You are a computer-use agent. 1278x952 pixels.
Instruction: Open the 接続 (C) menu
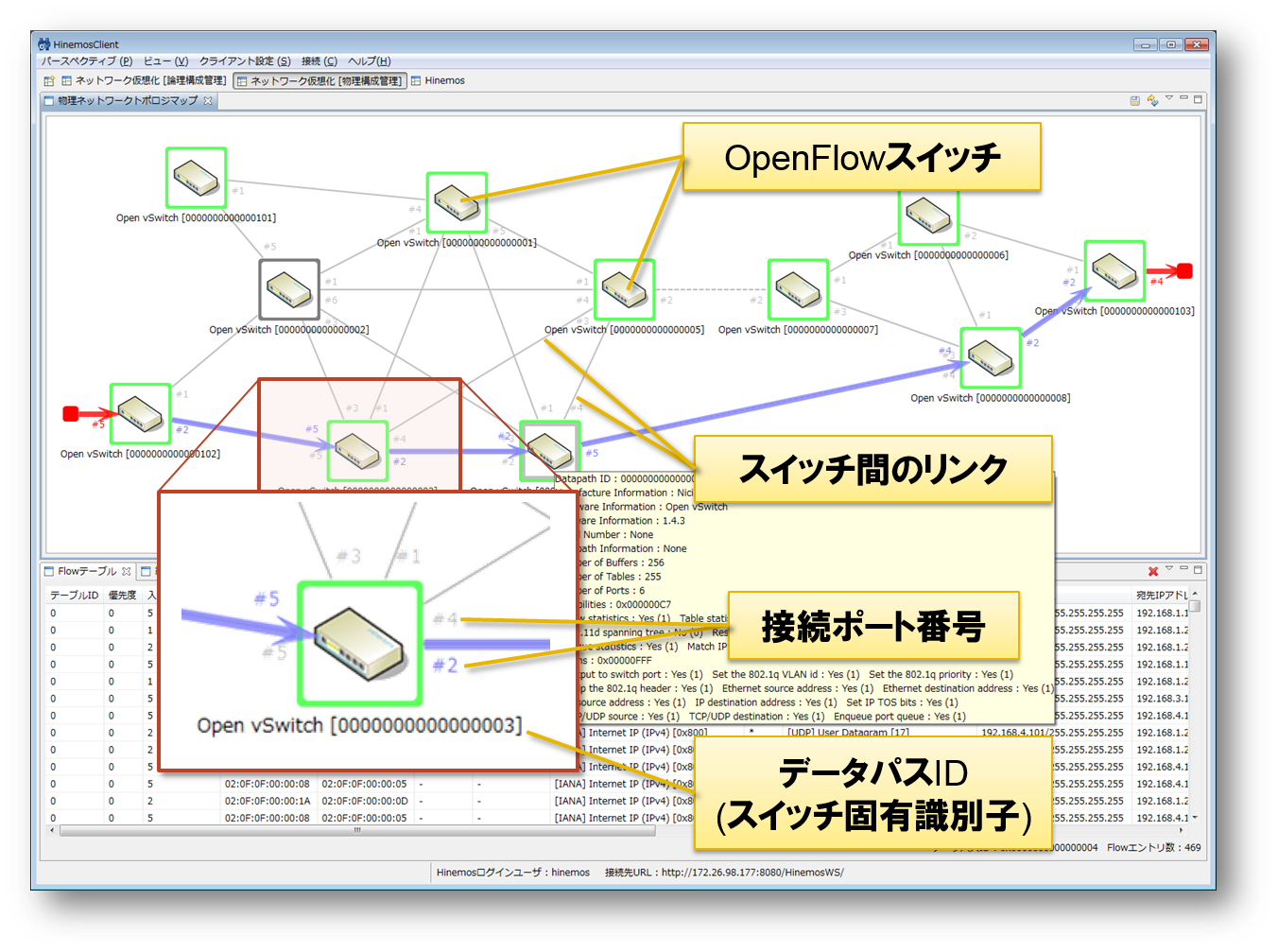click(319, 61)
